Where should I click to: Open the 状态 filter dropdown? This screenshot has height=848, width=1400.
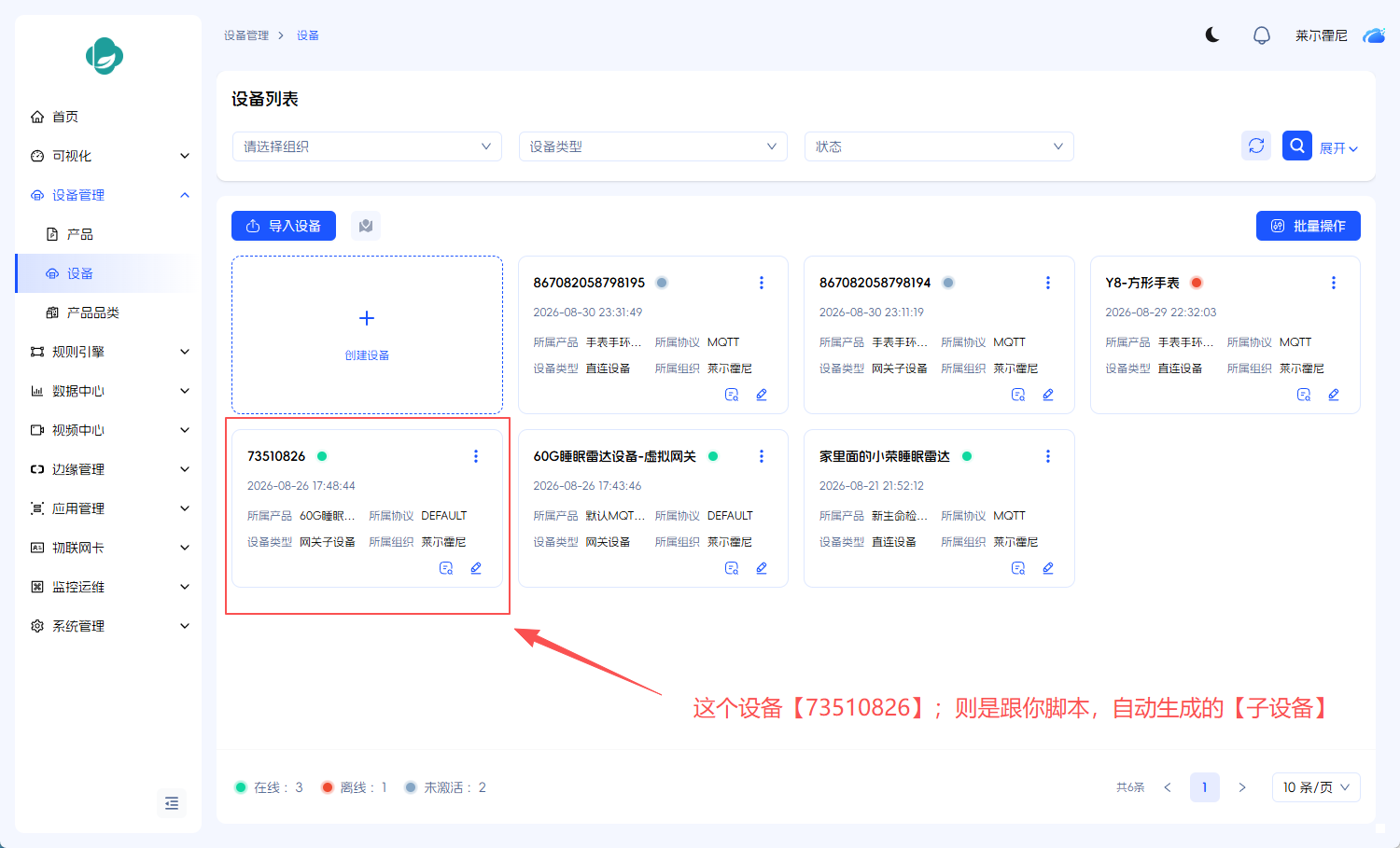coord(939,146)
